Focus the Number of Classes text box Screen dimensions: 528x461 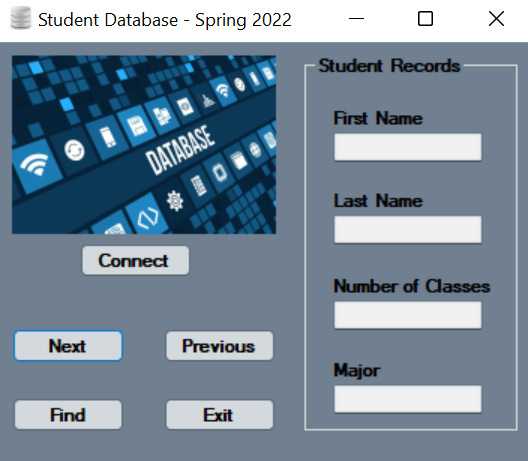click(408, 315)
